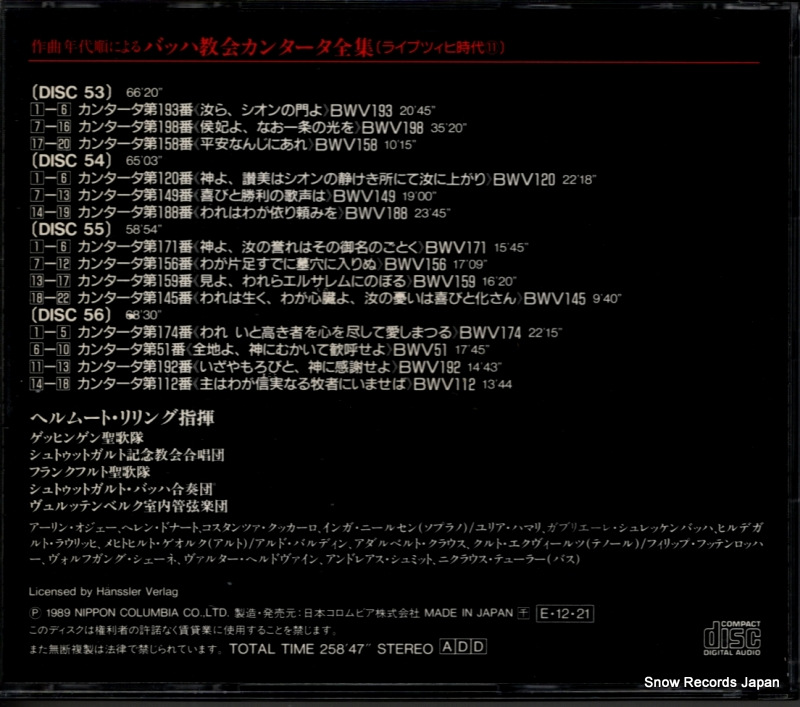Click the red title バッハ教会カンタータ全集
This screenshot has height=707, width=800.
pyautogui.click(x=259, y=47)
